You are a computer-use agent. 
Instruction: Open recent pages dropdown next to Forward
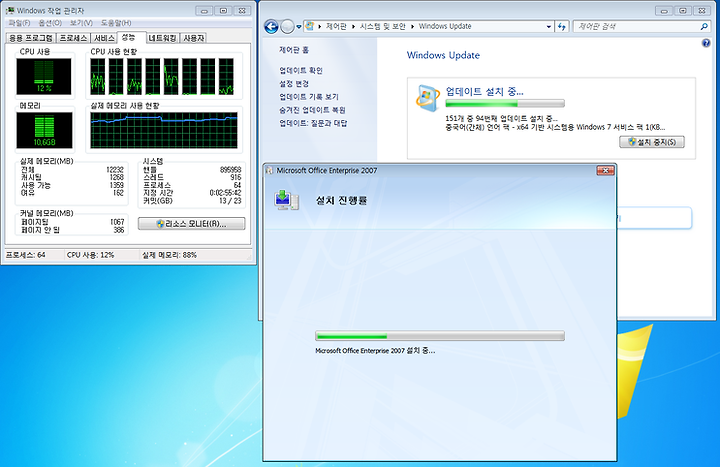pos(299,27)
